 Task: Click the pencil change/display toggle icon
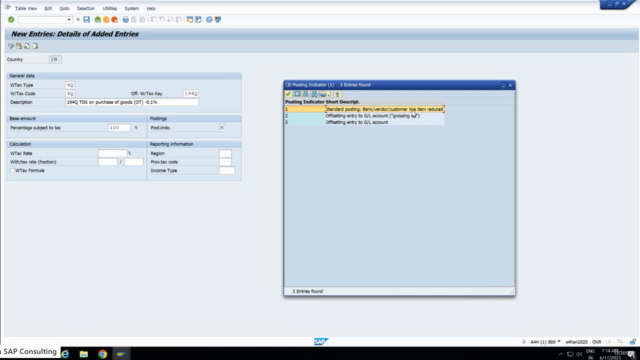point(11,46)
